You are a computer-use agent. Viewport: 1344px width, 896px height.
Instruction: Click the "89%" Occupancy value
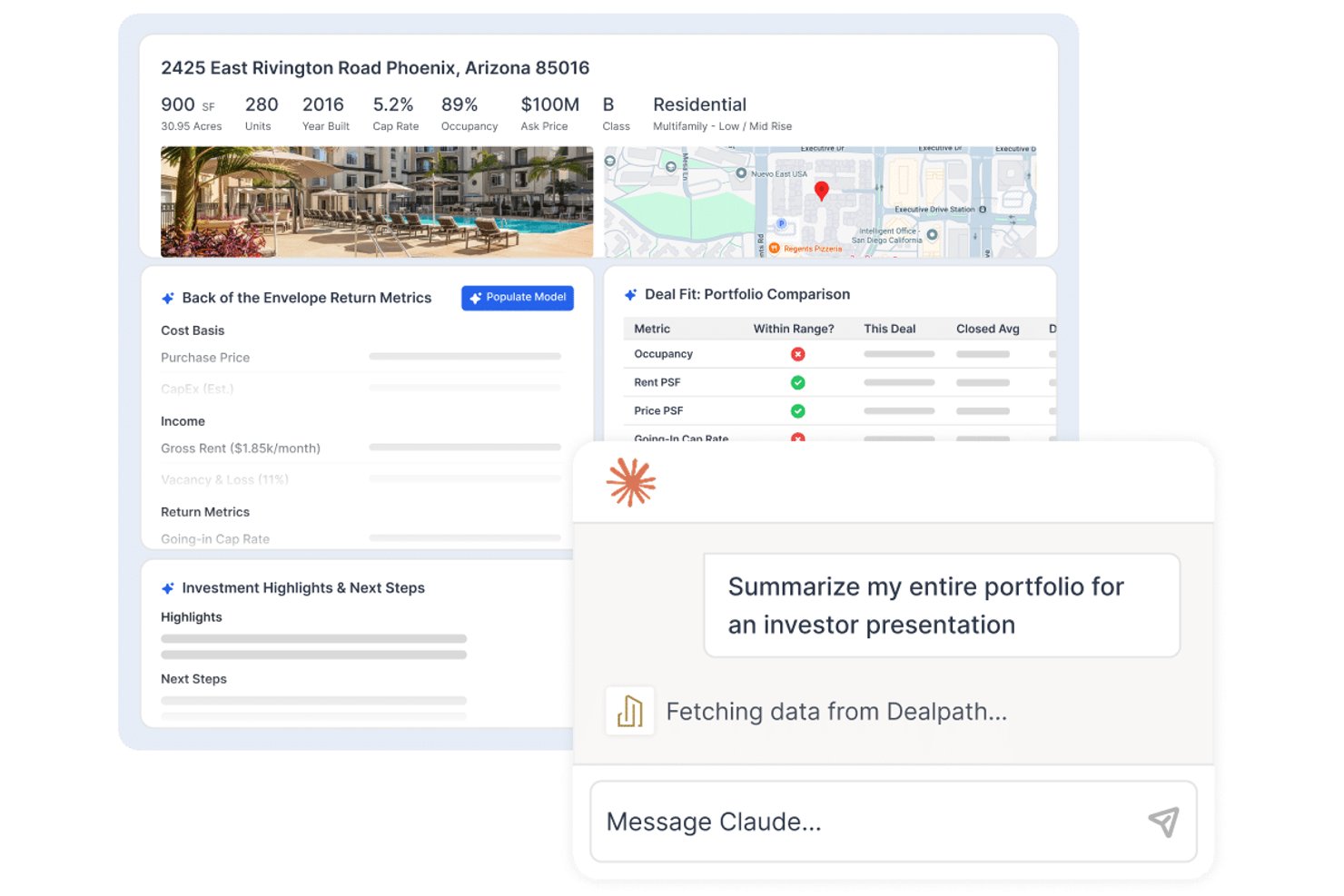pos(460,104)
